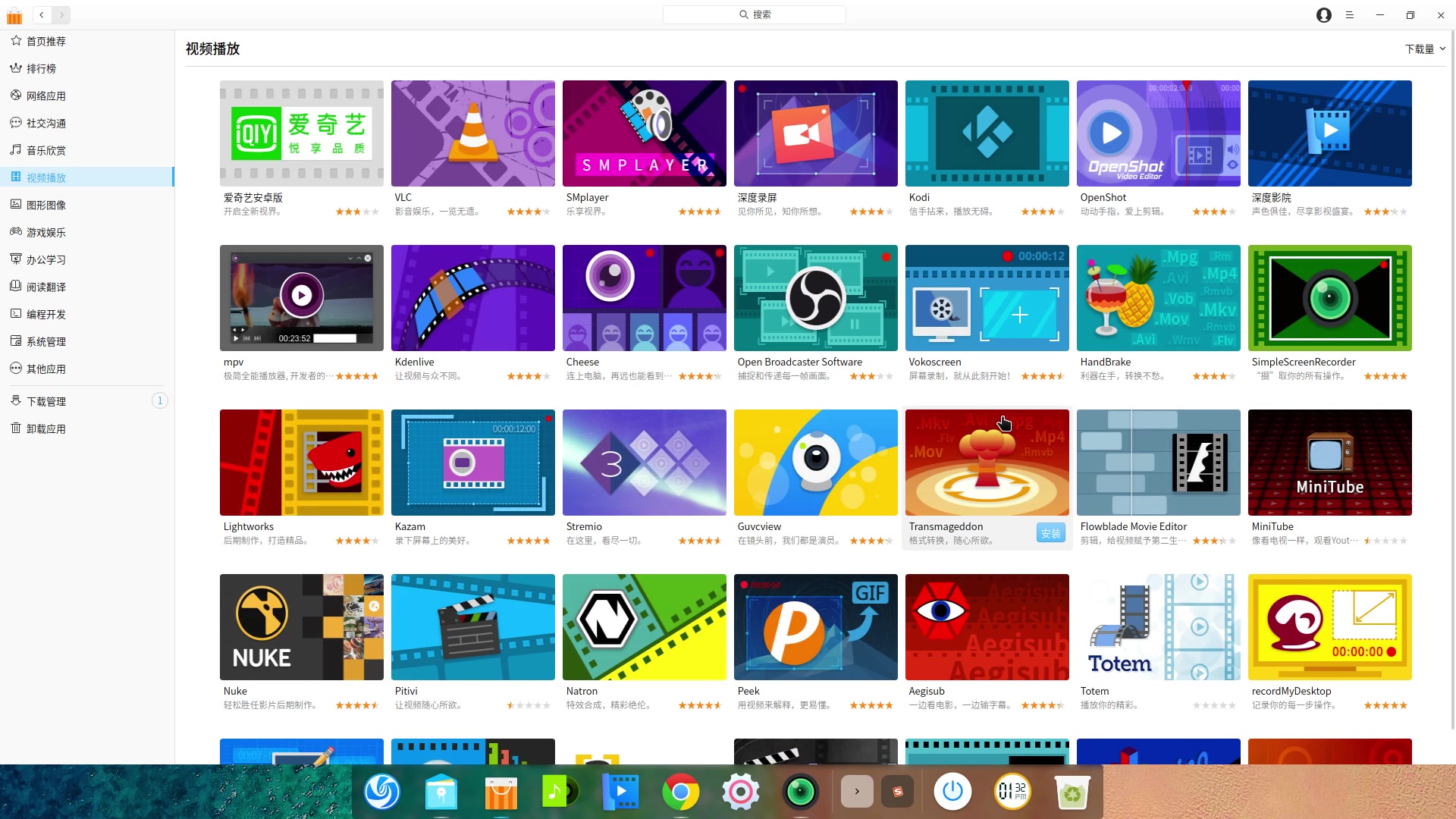Select the 其他应用 category

87,369
